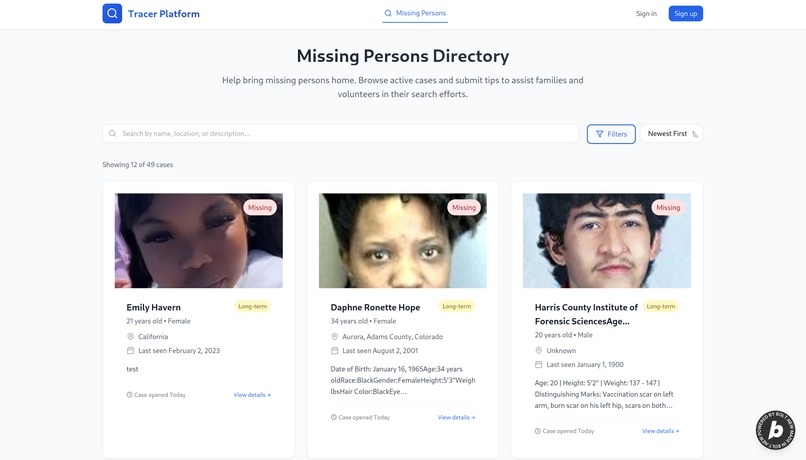Click the "Aurora, Adams County, Colorado" location text
Image resolution: width=806 pixels, height=460 pixels.
coord(392,337)
